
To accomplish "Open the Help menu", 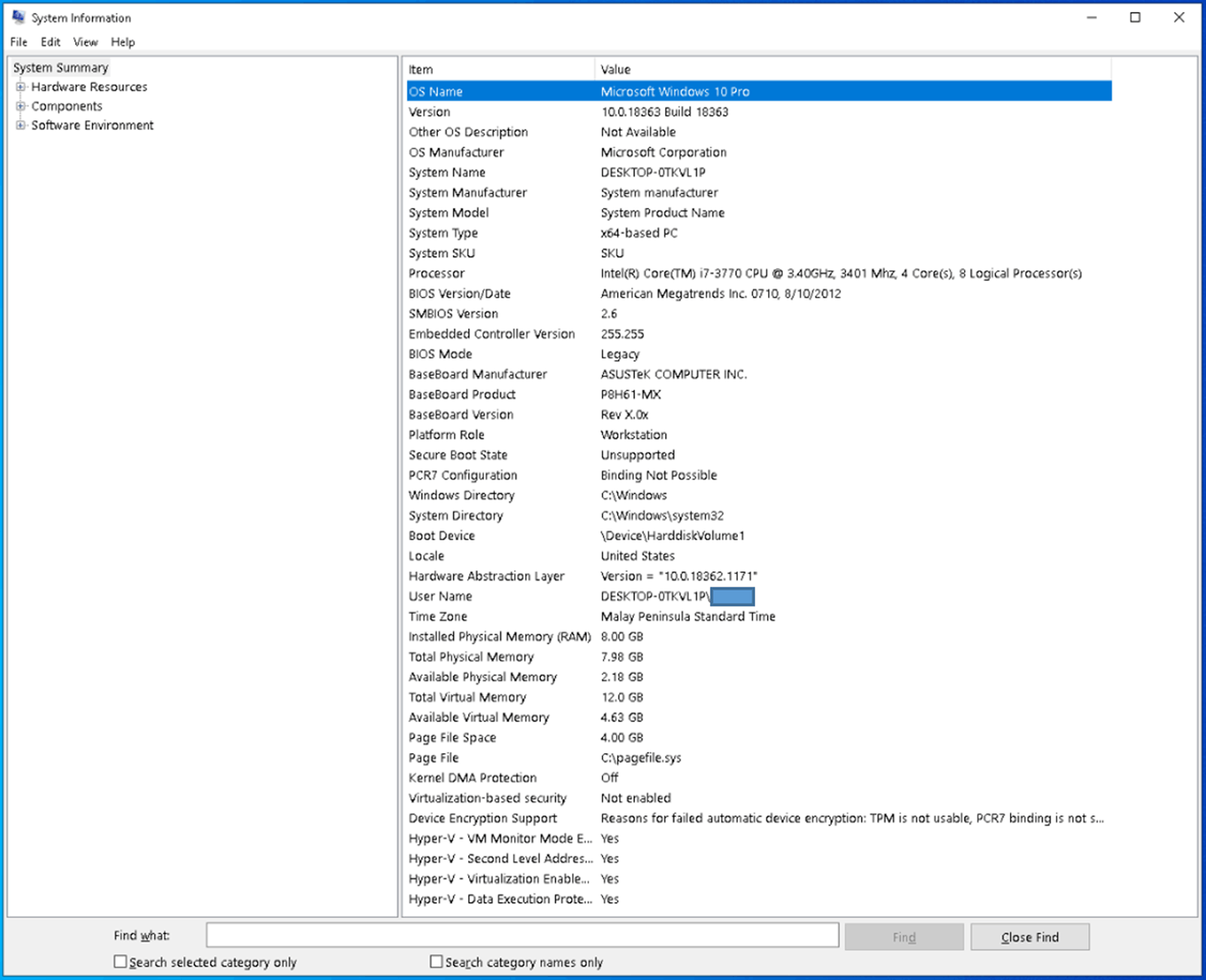I will [123, 42].
